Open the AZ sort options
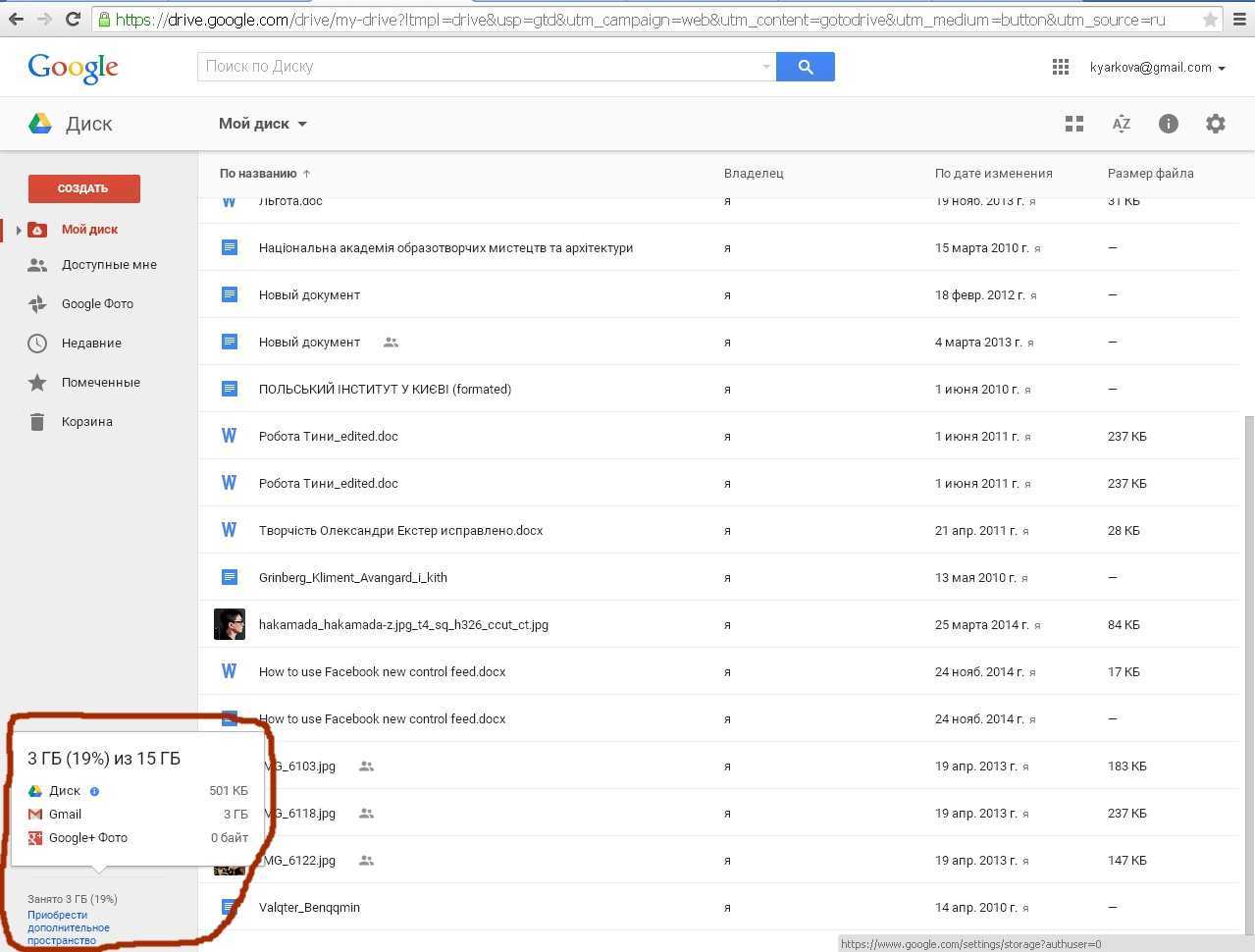This screenshot has width=1255, height=952. click(x=1121, y=124)
